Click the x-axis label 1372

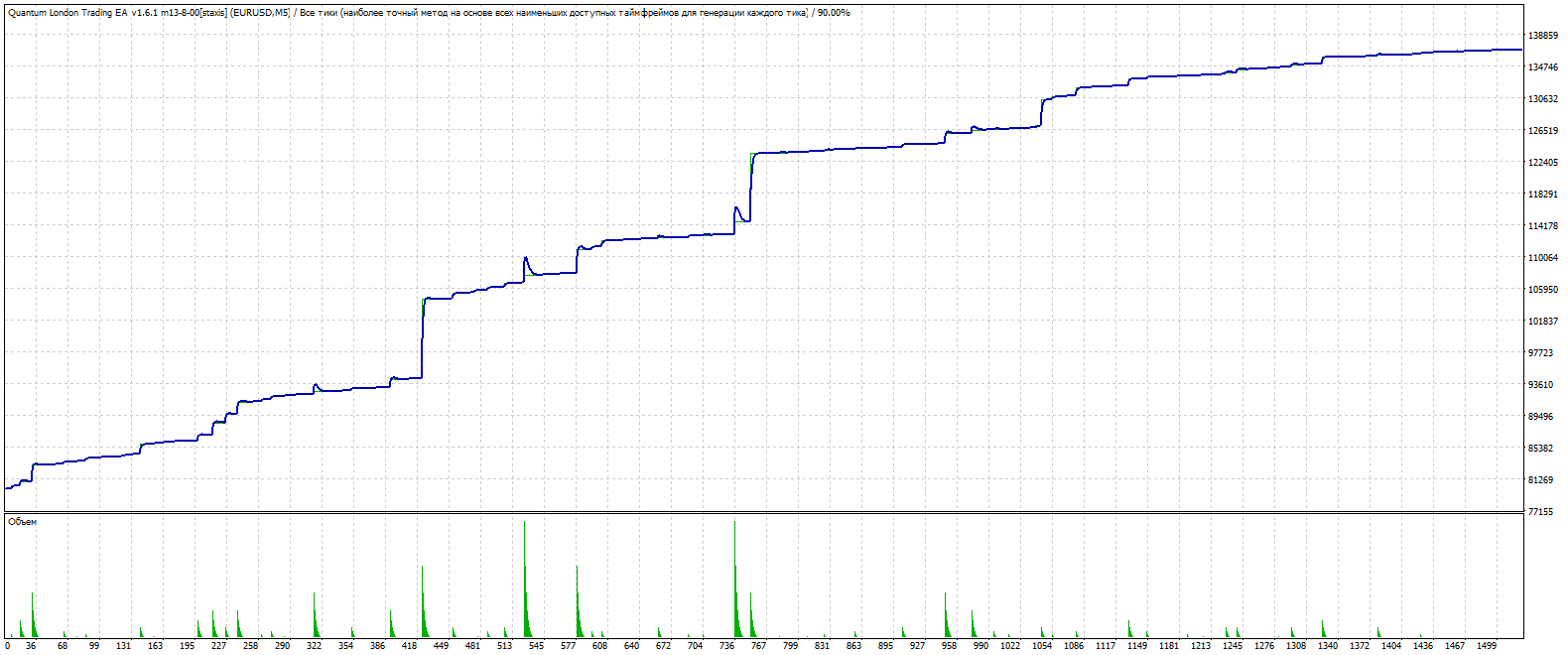[x=1360, y=646]
